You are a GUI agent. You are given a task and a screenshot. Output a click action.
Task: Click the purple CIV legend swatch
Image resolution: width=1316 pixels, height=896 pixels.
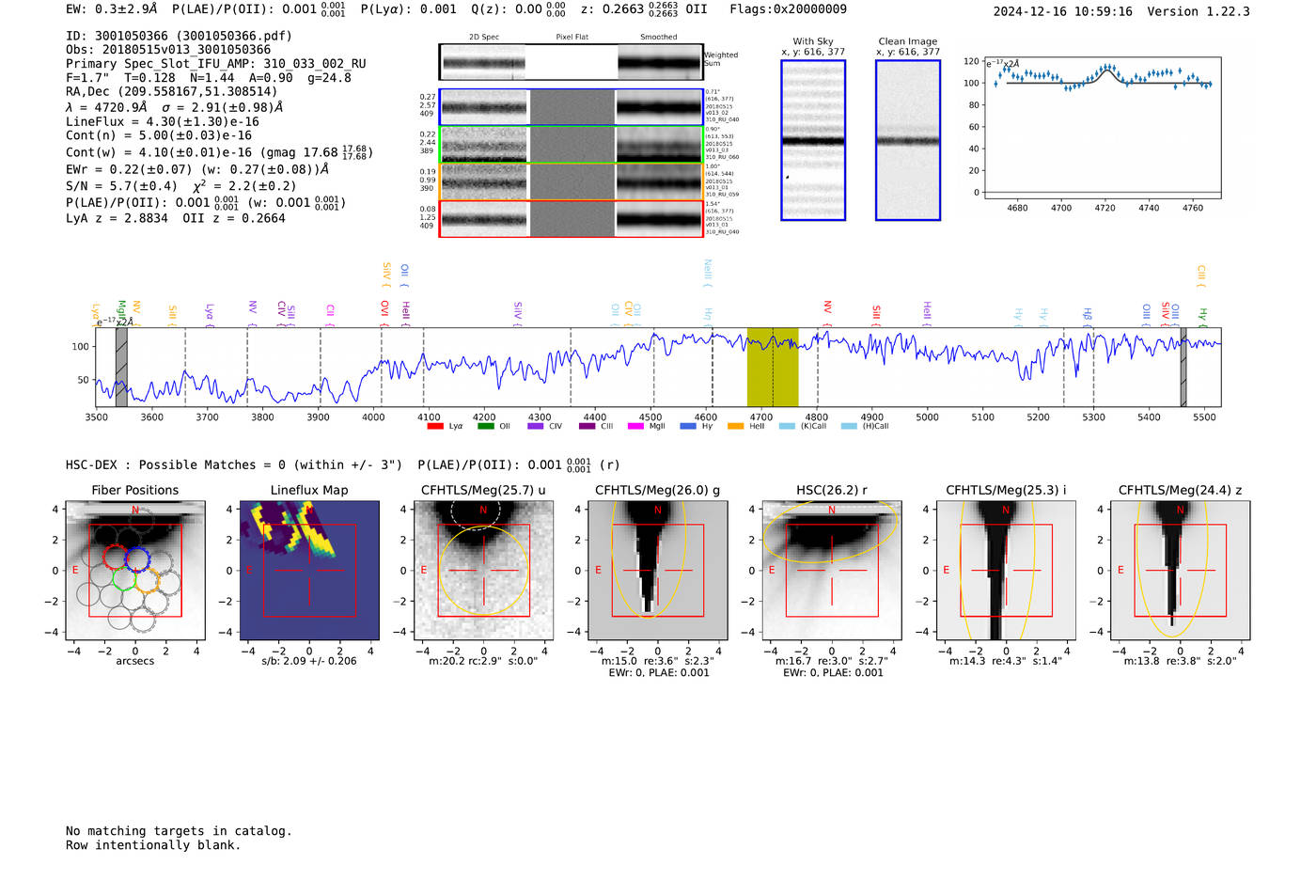536,427
